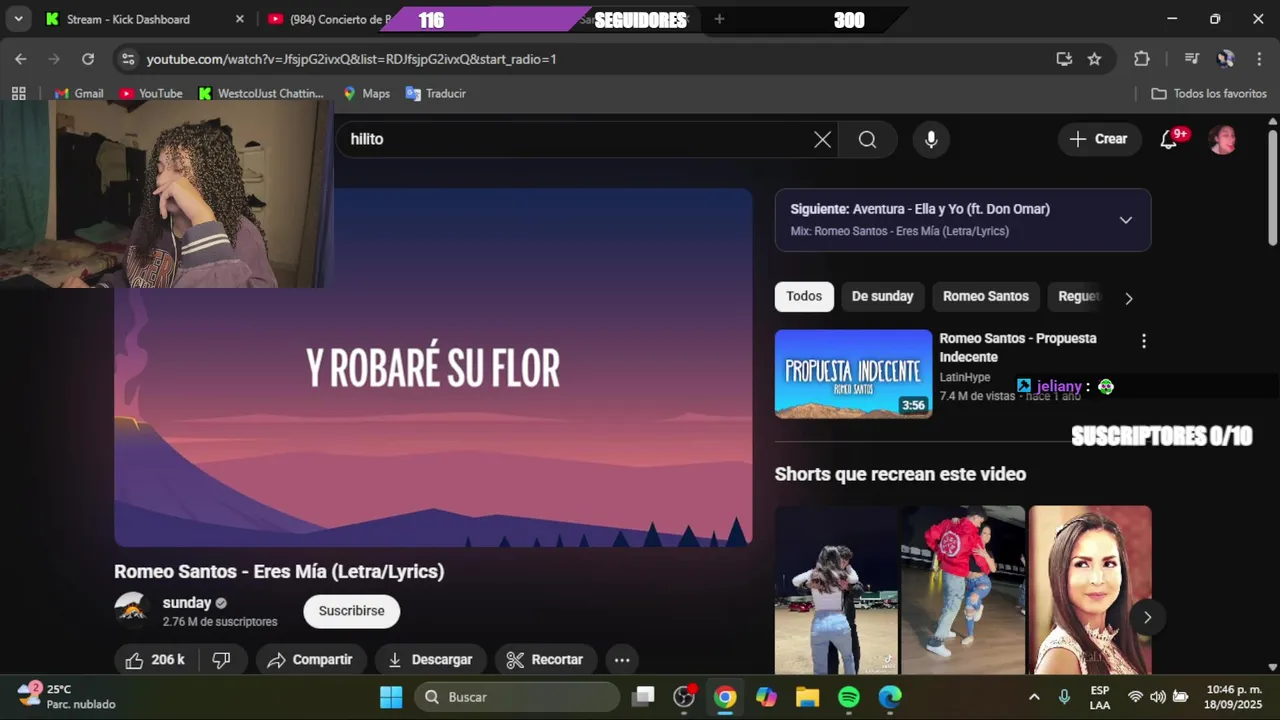Image resolution: width=1280 pixels, height=720 pixels.
Task: Share the video with Compartir
Action: point(309,660)
